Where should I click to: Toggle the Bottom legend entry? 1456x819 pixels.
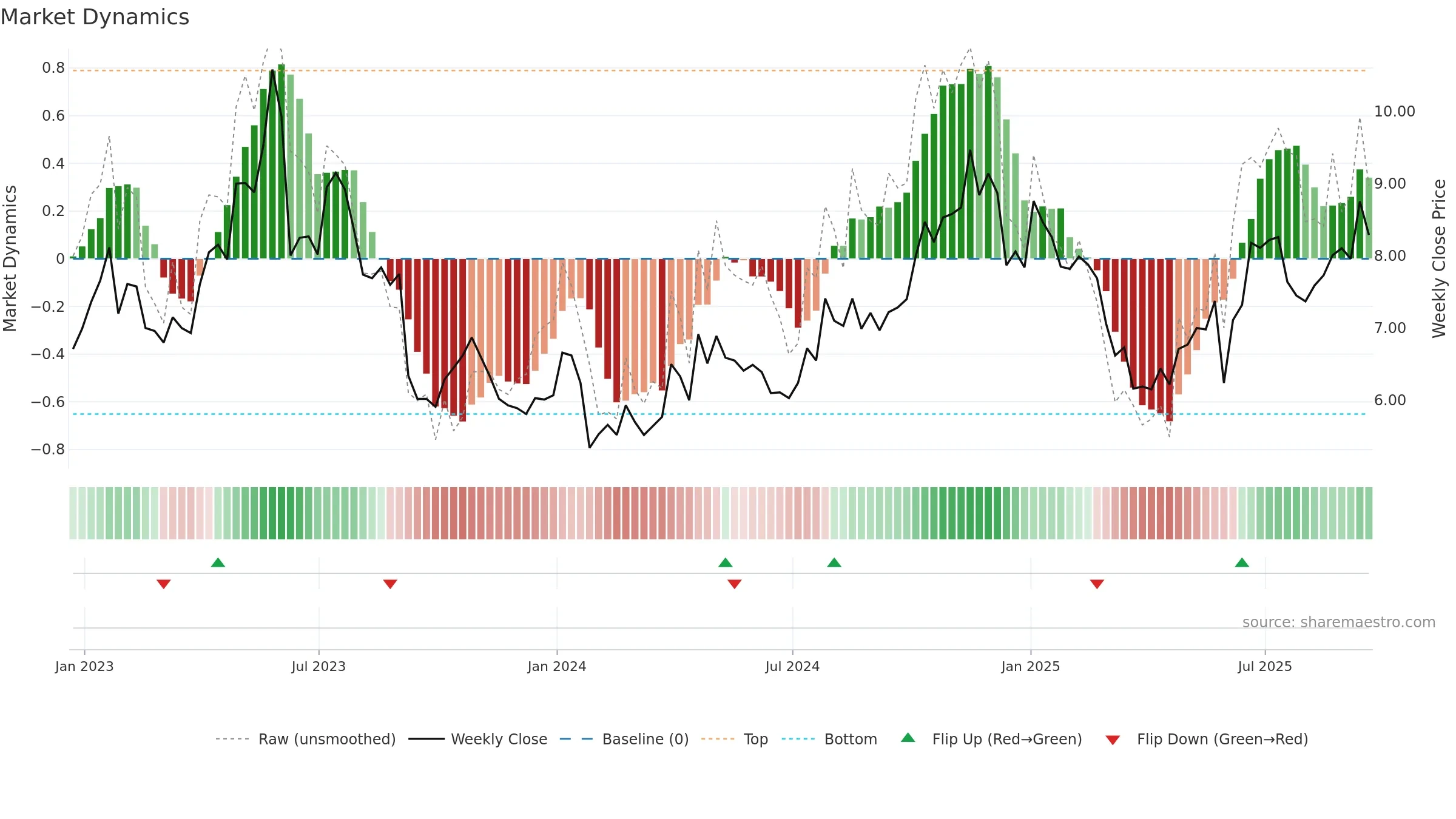[851, 739]
